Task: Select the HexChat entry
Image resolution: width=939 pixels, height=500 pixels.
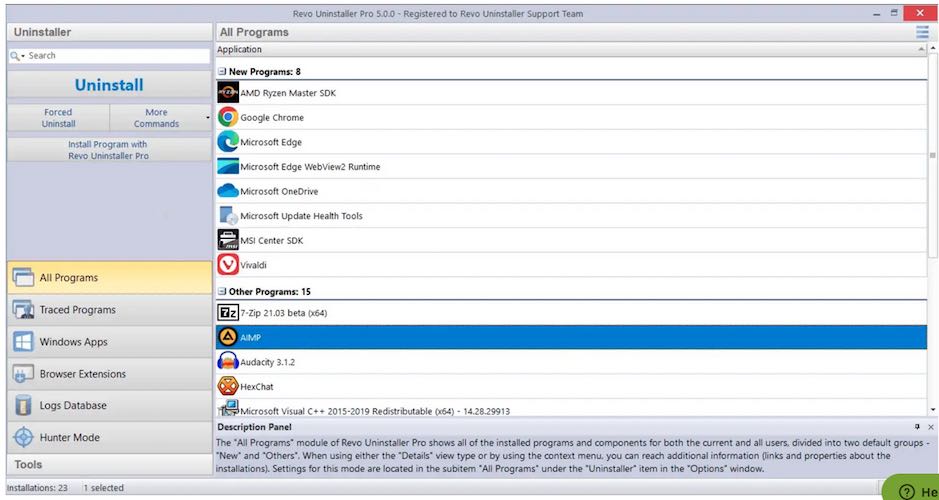Action: [x=571, y=386]
